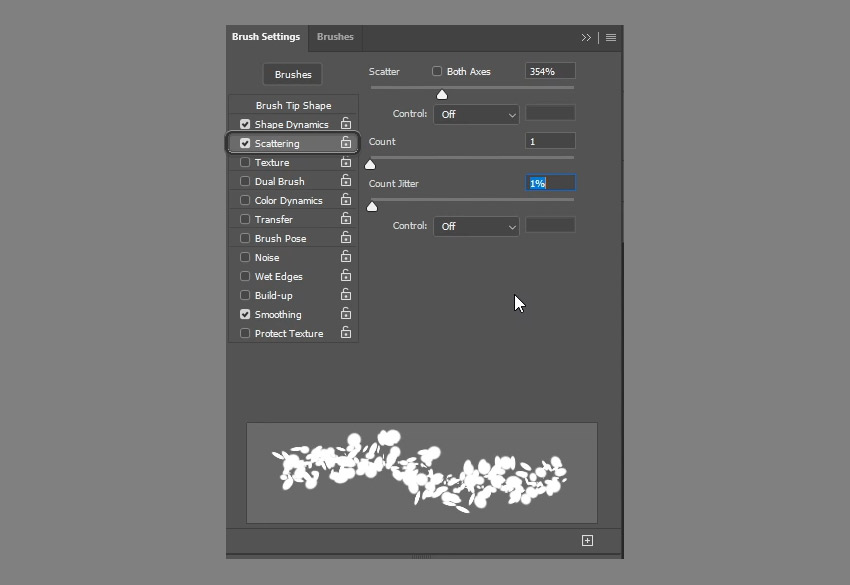Screen dimensions: 850x585
Task: Lock the Dual Brush setting
Action: pos(346,181)
